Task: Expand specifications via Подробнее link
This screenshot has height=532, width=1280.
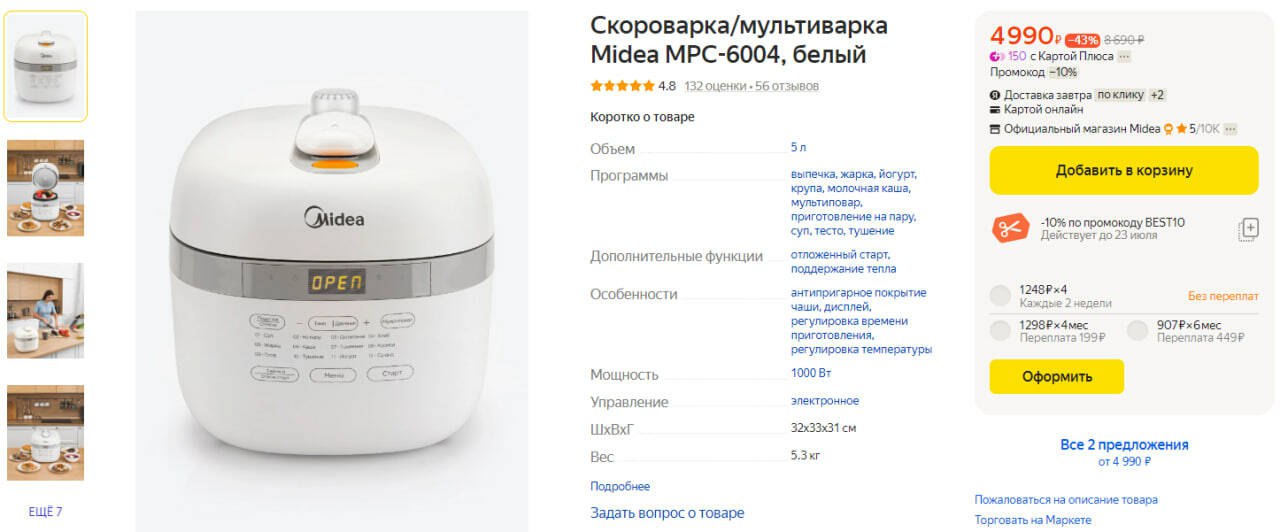Action: (x=620, y=487)
